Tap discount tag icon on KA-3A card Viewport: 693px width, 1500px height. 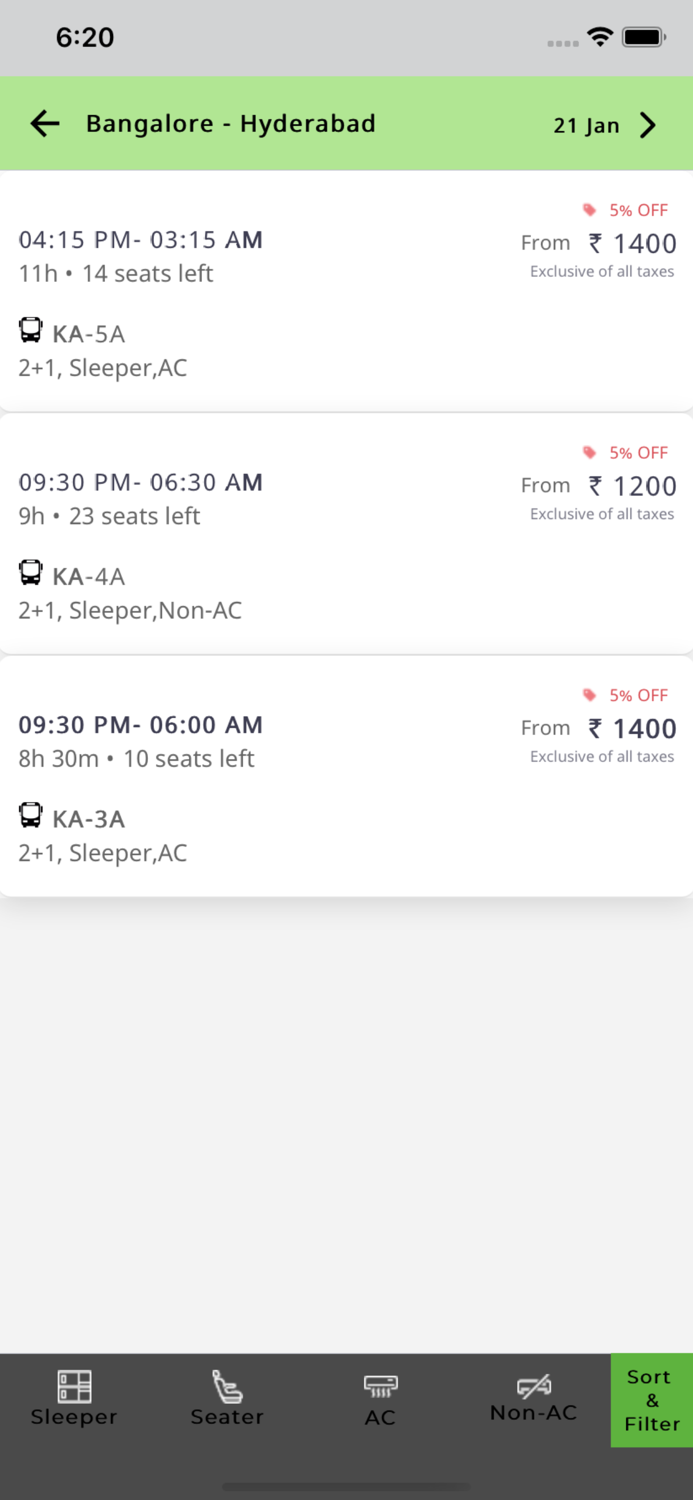590,695
